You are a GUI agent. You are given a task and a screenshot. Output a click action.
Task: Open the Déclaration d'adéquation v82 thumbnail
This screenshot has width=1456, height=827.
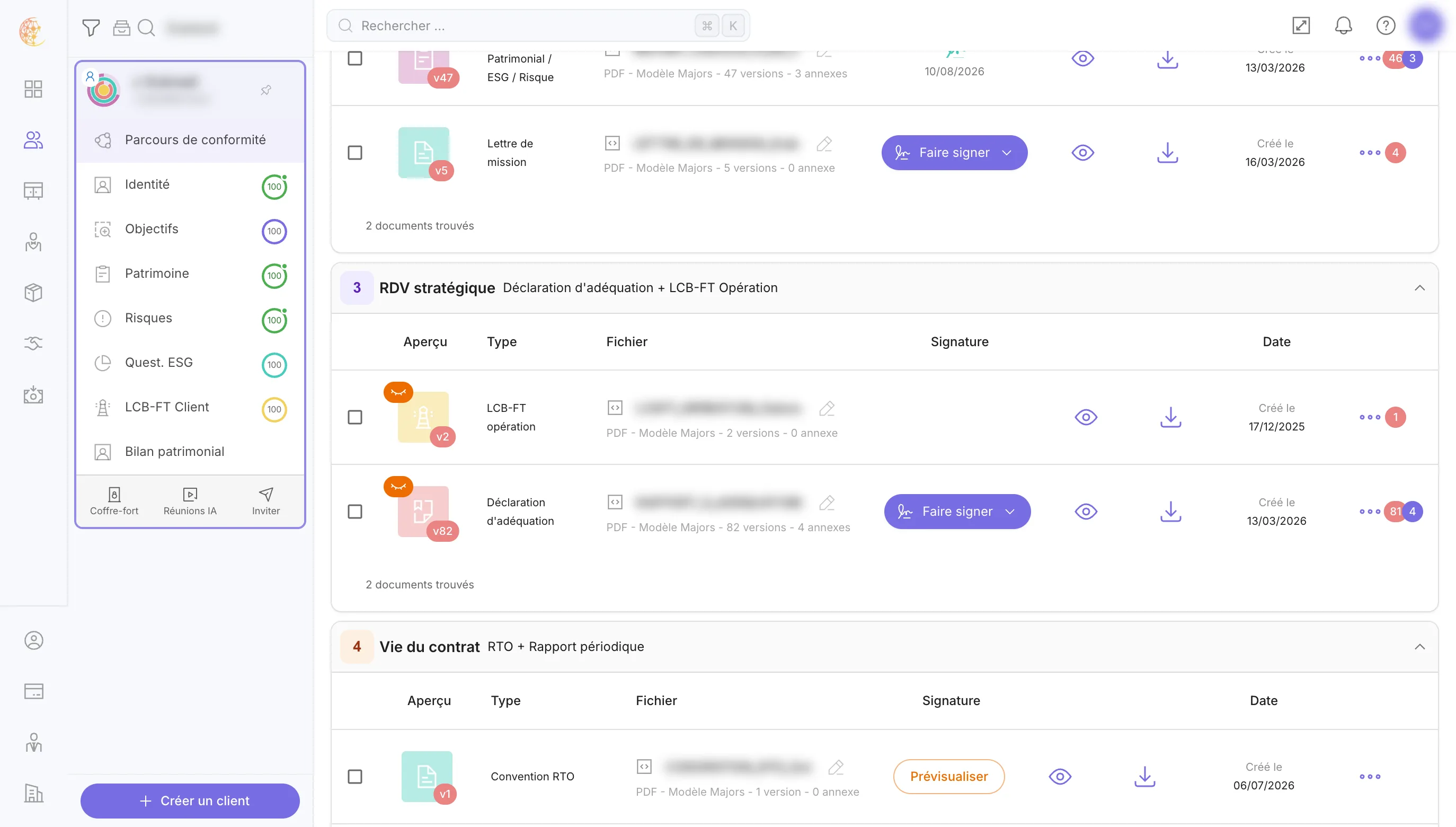coord(423,512)
